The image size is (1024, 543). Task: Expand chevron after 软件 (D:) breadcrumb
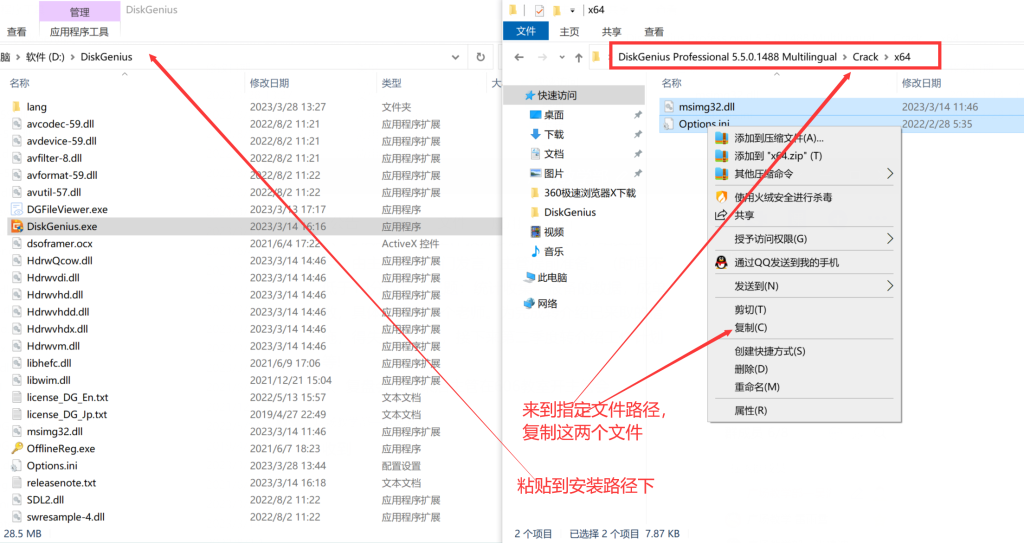(x=72, y=57)
